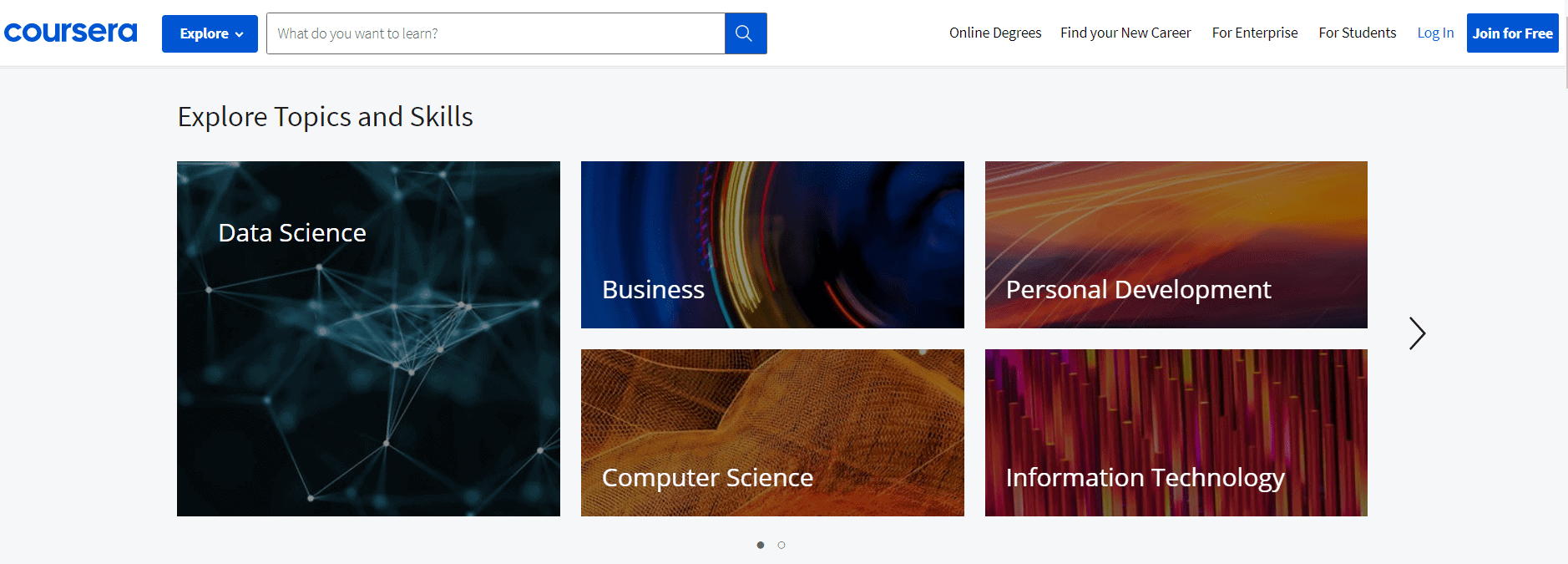1568x564 pixels.
Task: Select the Personal Development topic card
Action: pos(1176,245)
